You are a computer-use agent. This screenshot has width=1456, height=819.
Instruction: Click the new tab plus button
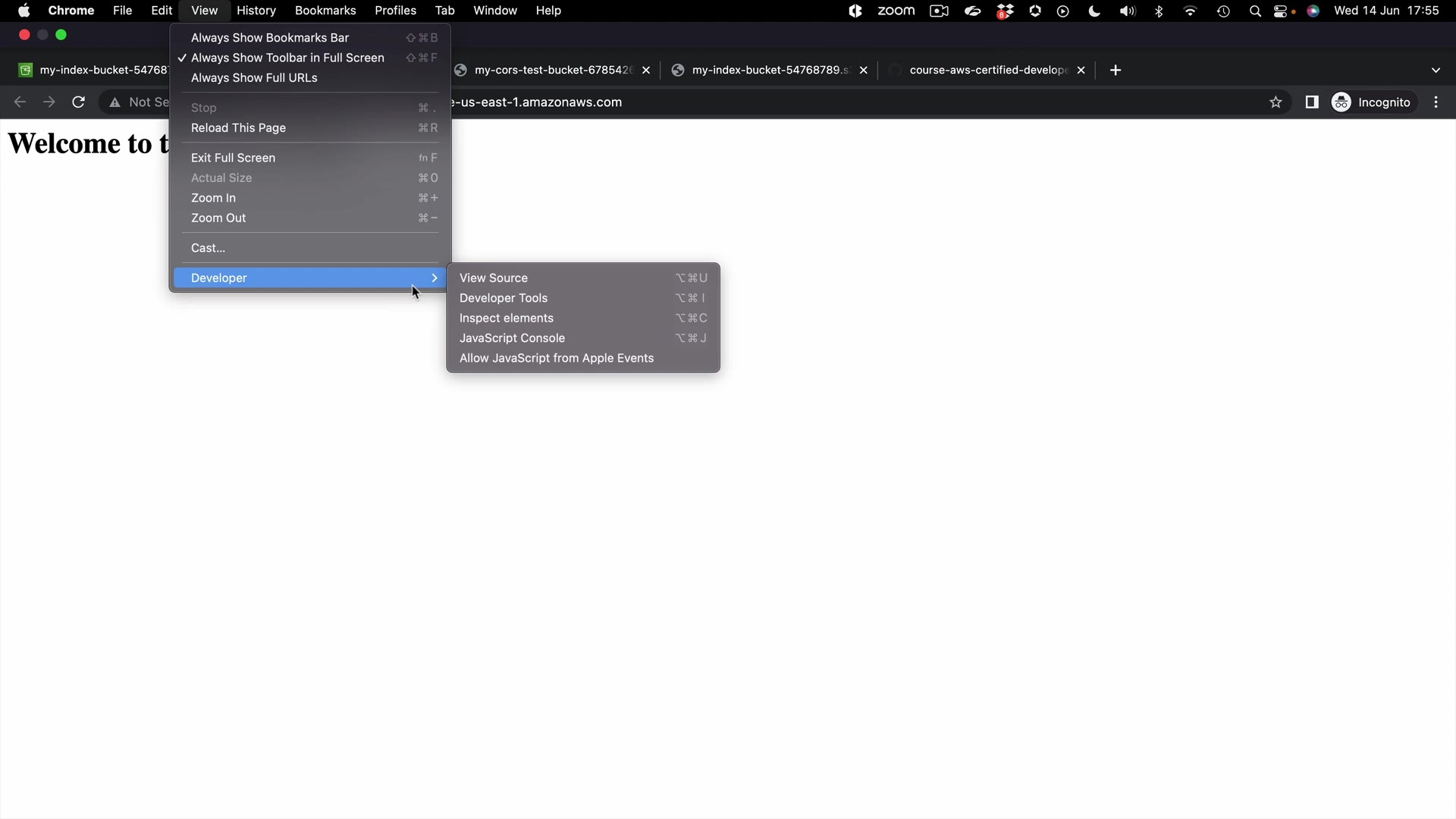pyautogui.click(x=1115, y=70)
